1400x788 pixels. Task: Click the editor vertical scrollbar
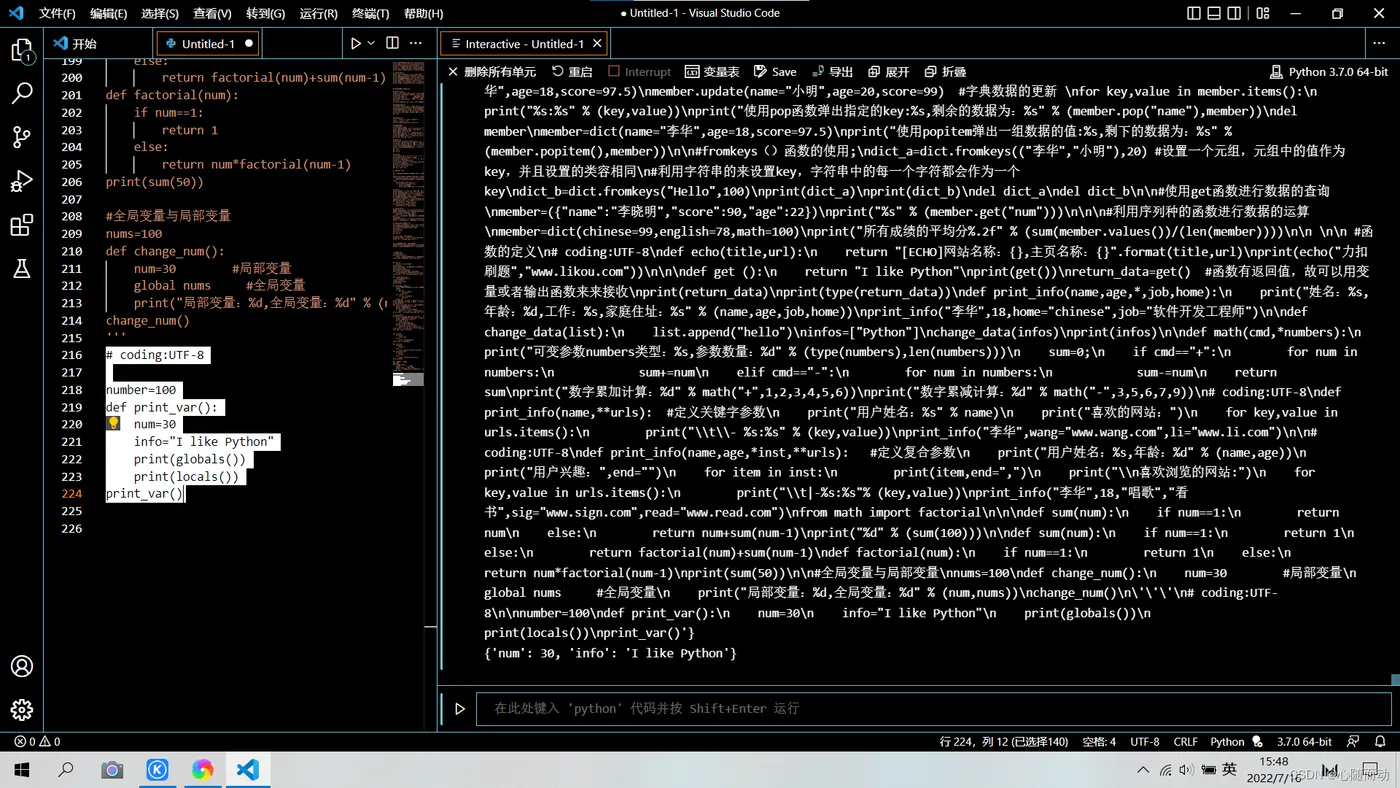431,394
